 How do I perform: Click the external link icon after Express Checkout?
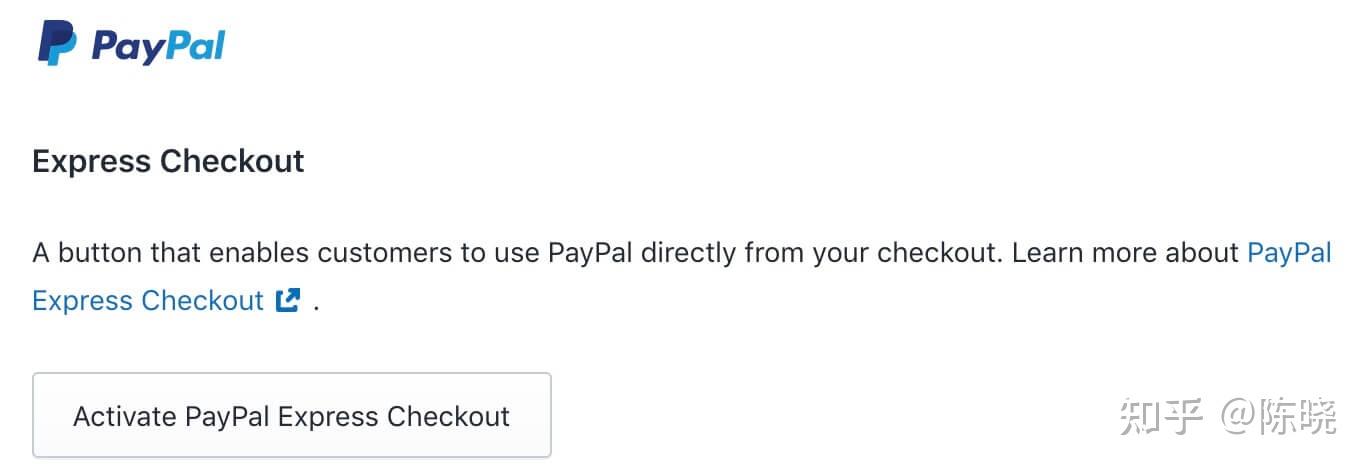[288, 300]
